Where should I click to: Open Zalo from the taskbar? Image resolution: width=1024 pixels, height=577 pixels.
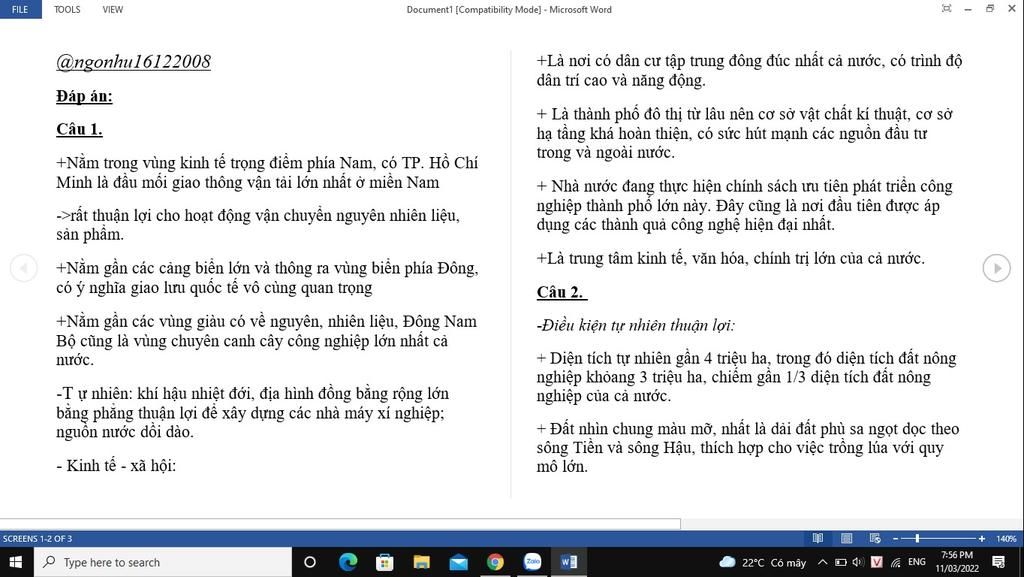[x=532, y=562]
